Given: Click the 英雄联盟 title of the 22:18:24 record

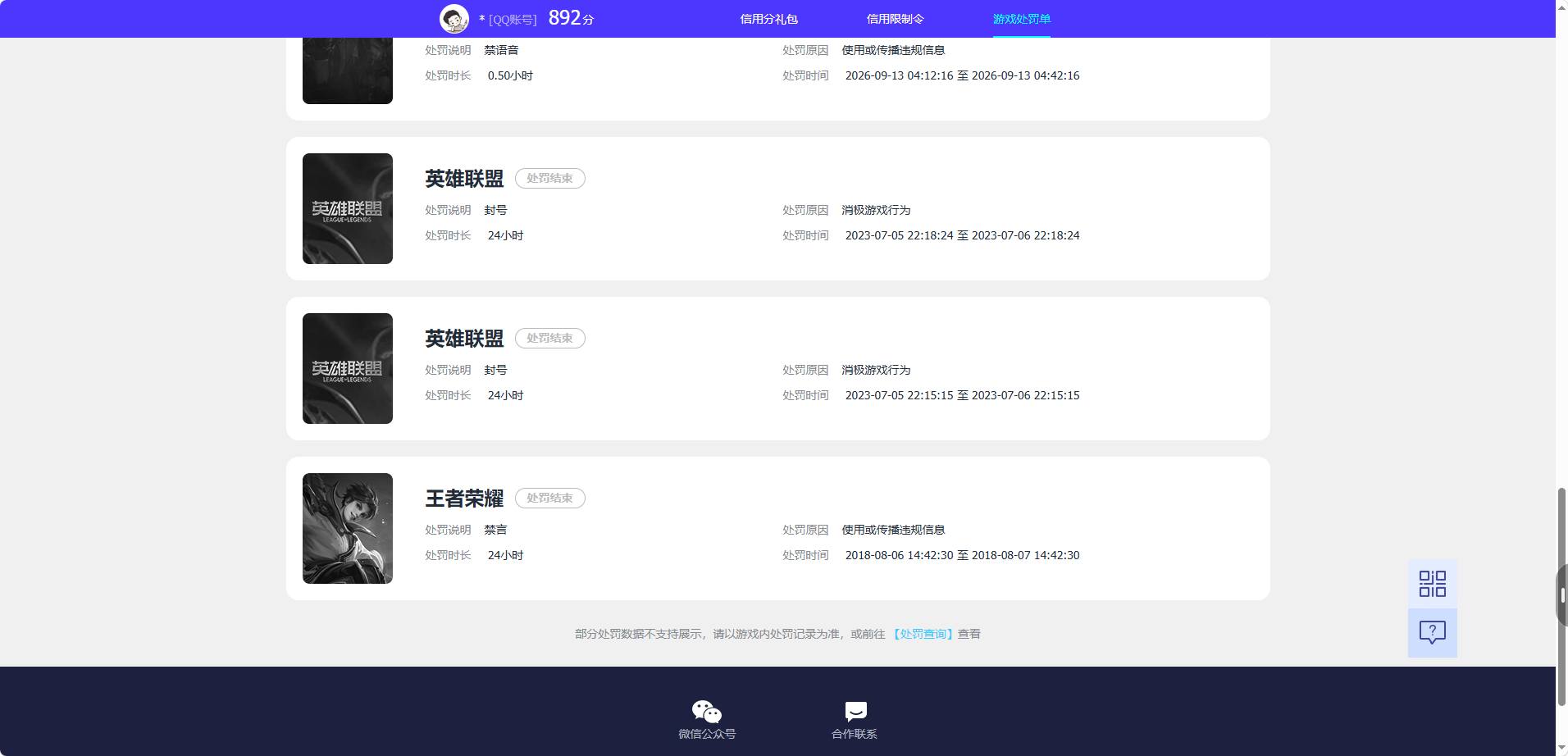Looking at the screenshot, I should pos(464,179).
